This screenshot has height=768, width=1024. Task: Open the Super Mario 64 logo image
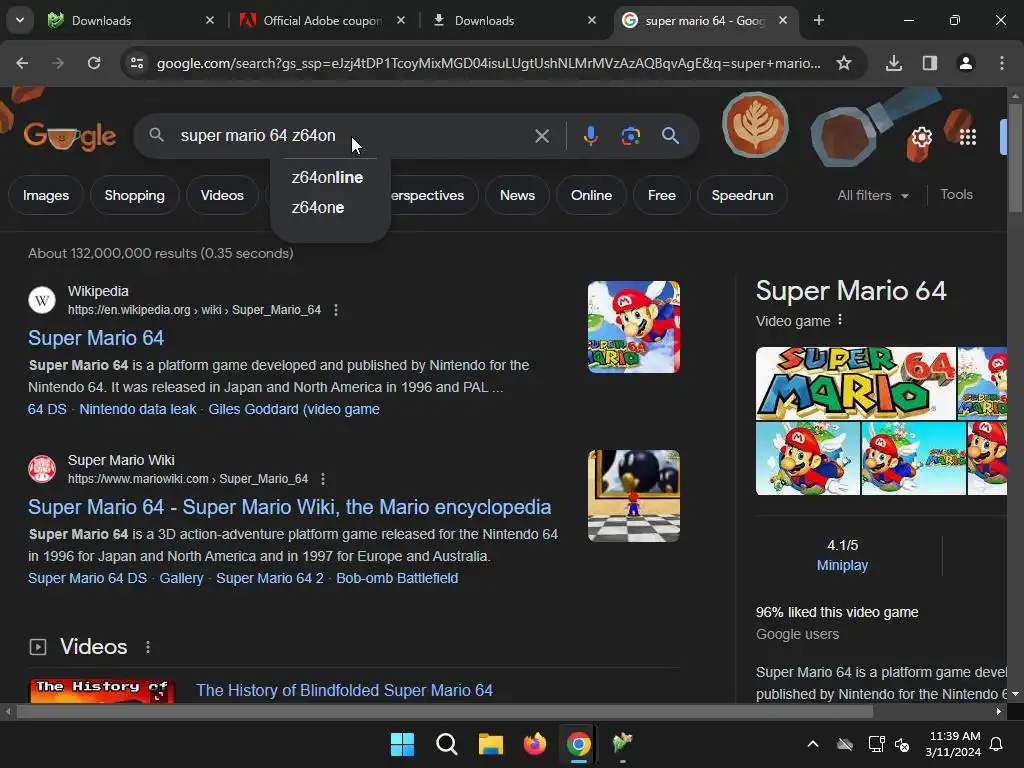(x=856, y=383)
